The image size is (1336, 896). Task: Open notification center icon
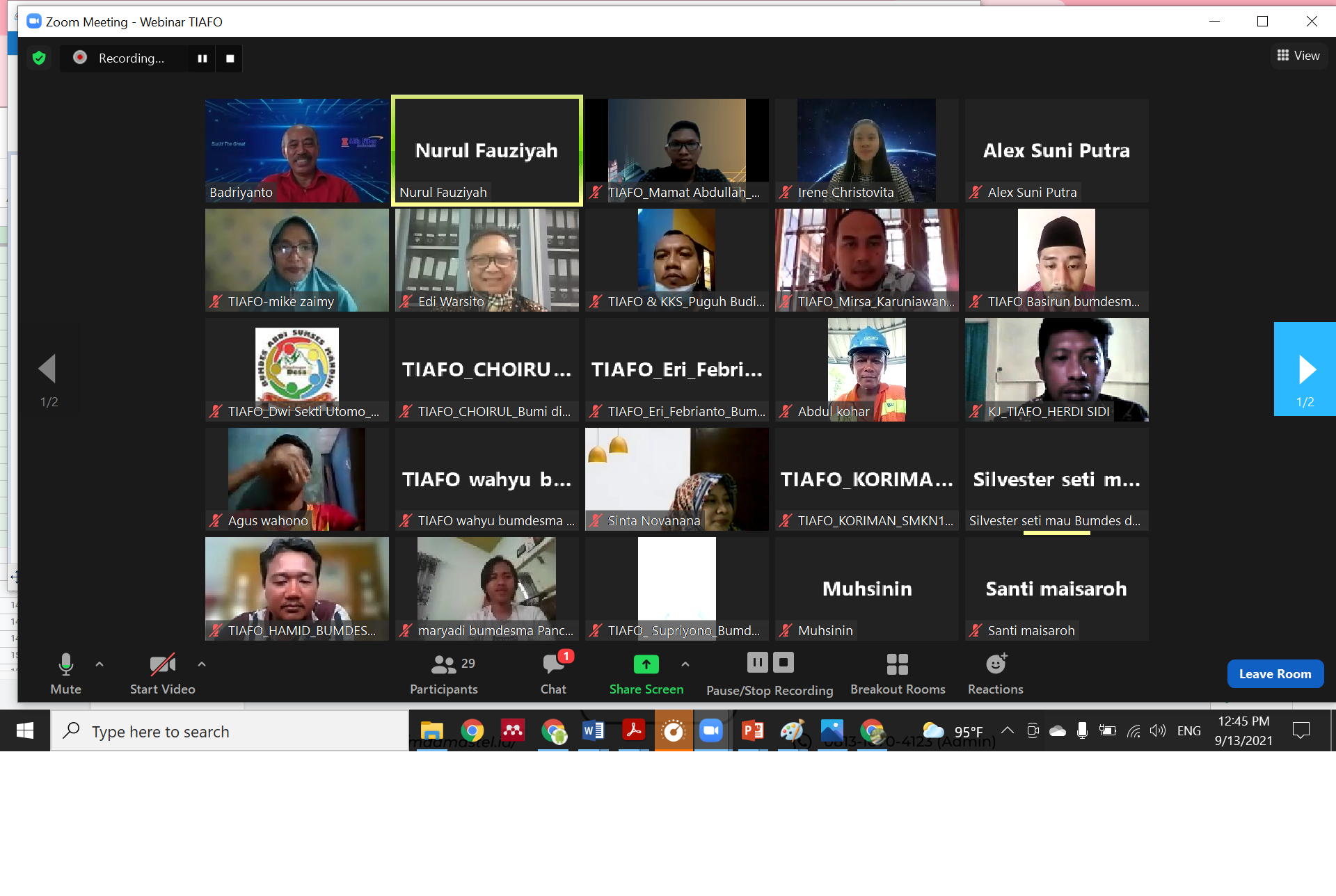coord(1301,730)
